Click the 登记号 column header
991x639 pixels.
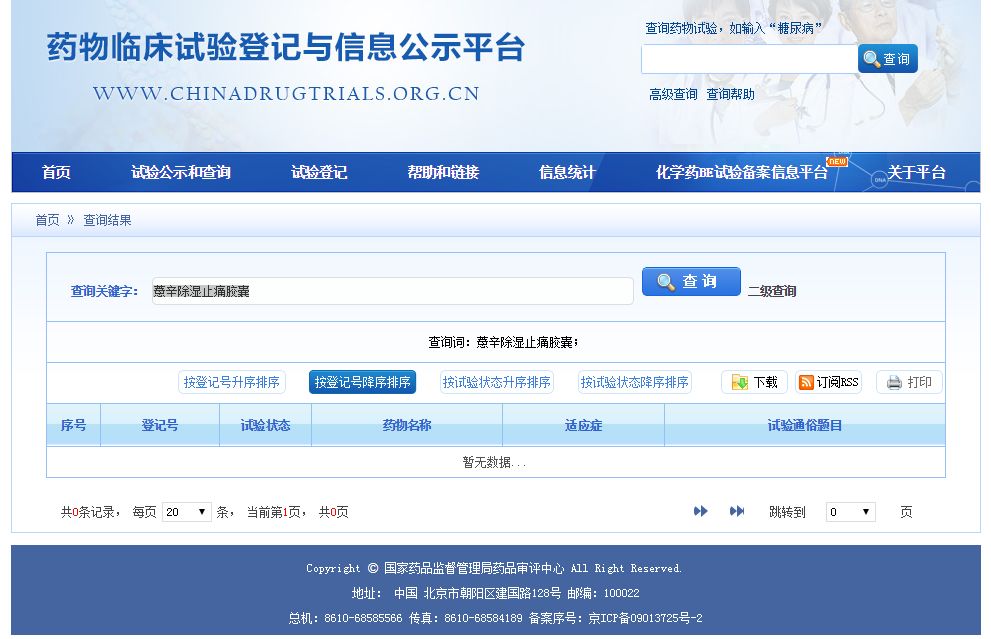point(160,425)
